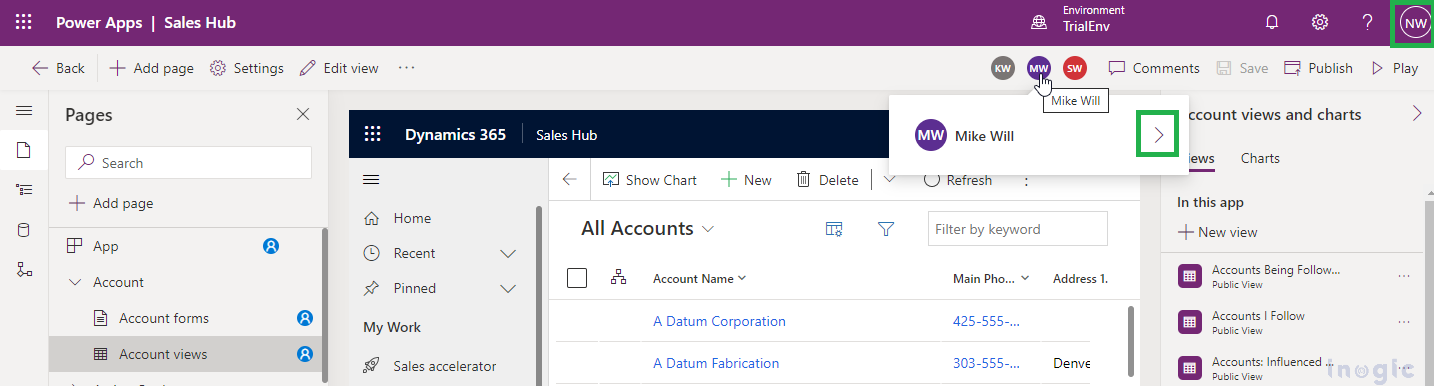
Task: Collapse the Account tree node
Action: [75, 282]
